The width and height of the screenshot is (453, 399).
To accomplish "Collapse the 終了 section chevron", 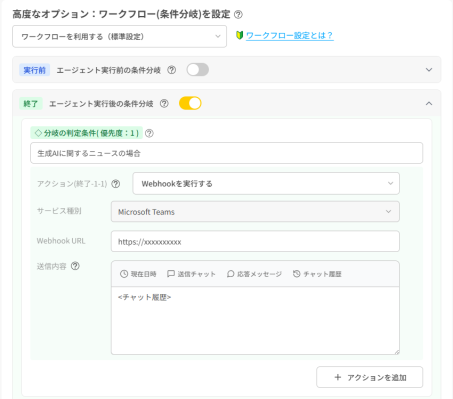I will click(429, 104).
